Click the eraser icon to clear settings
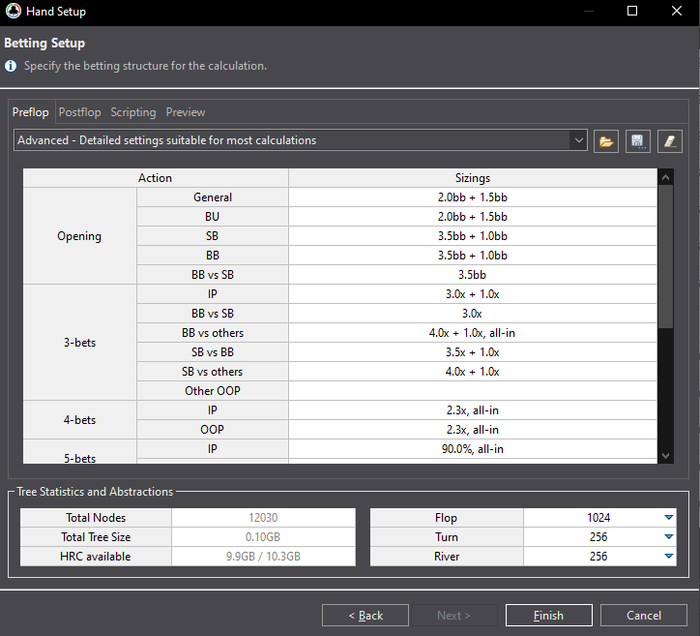 (x=669, y=141)
